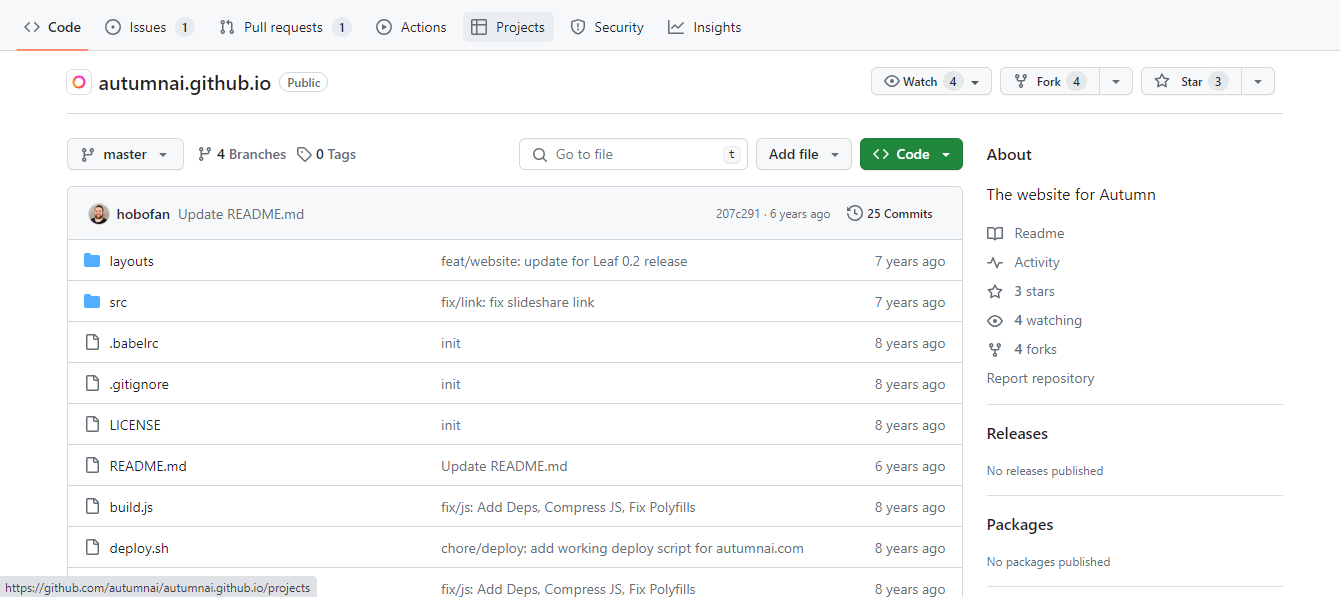View the 0 Tags link

pos(326,154)
